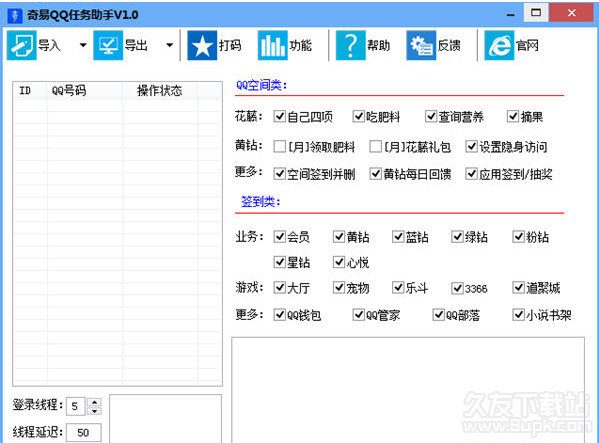Toggle 绿钻 checkbox
The height and width of the screenshot is (443, 599).
coord(457,237)
